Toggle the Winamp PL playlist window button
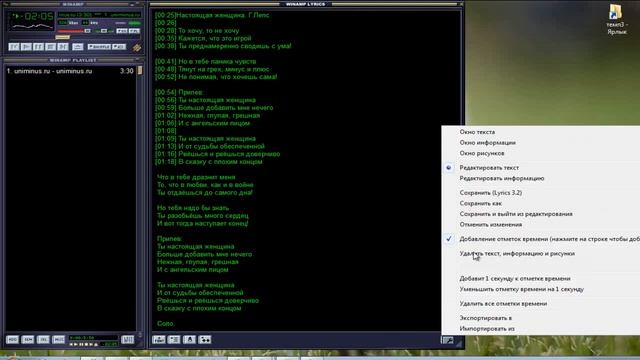 click(134, 31)
